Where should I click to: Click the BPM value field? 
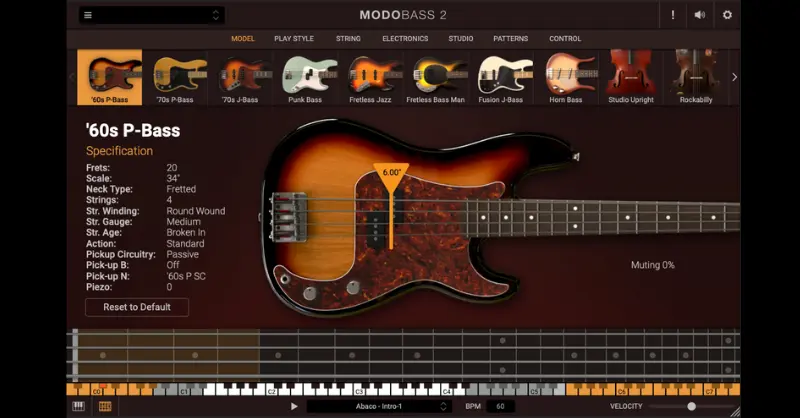(500, 406)
